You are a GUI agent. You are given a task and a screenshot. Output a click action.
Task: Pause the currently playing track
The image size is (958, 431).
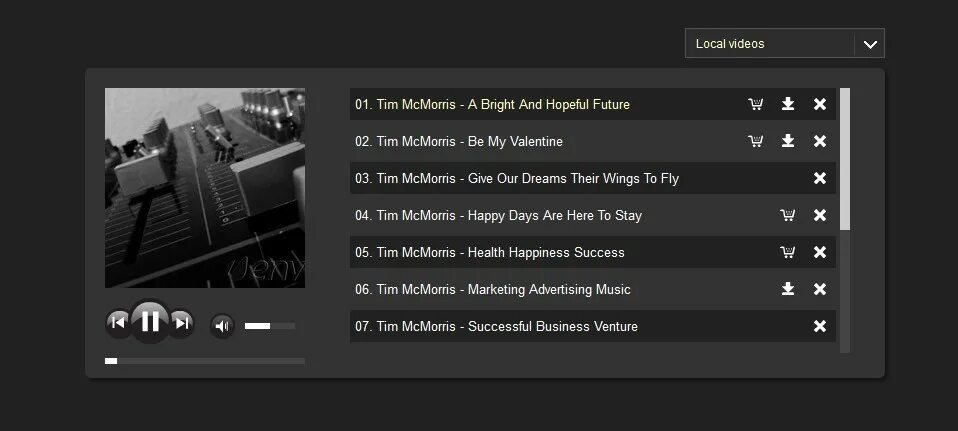pyautogui.click(x=150, y=322)
